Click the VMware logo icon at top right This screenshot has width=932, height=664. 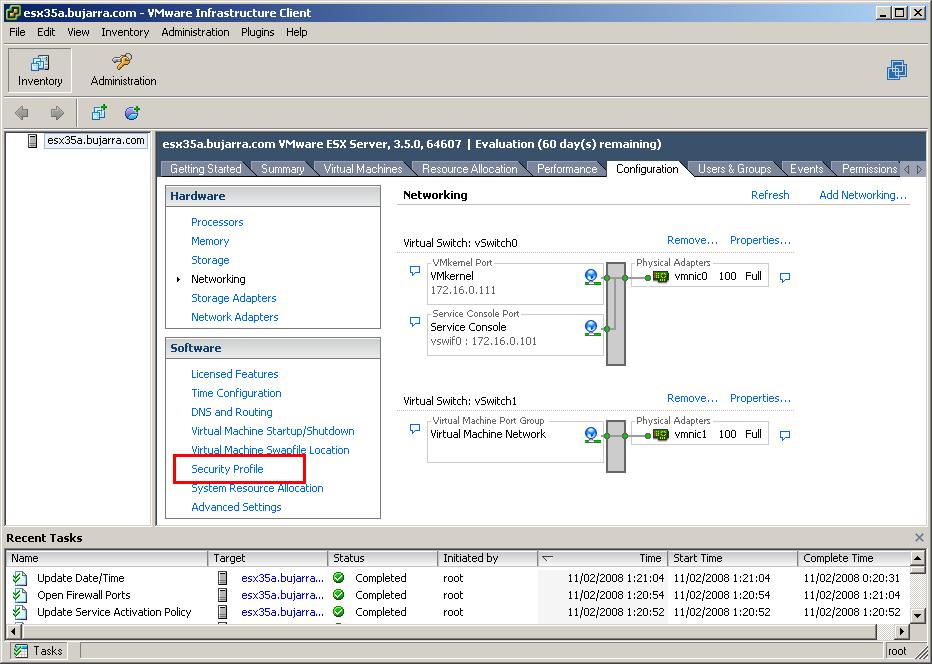896,70
